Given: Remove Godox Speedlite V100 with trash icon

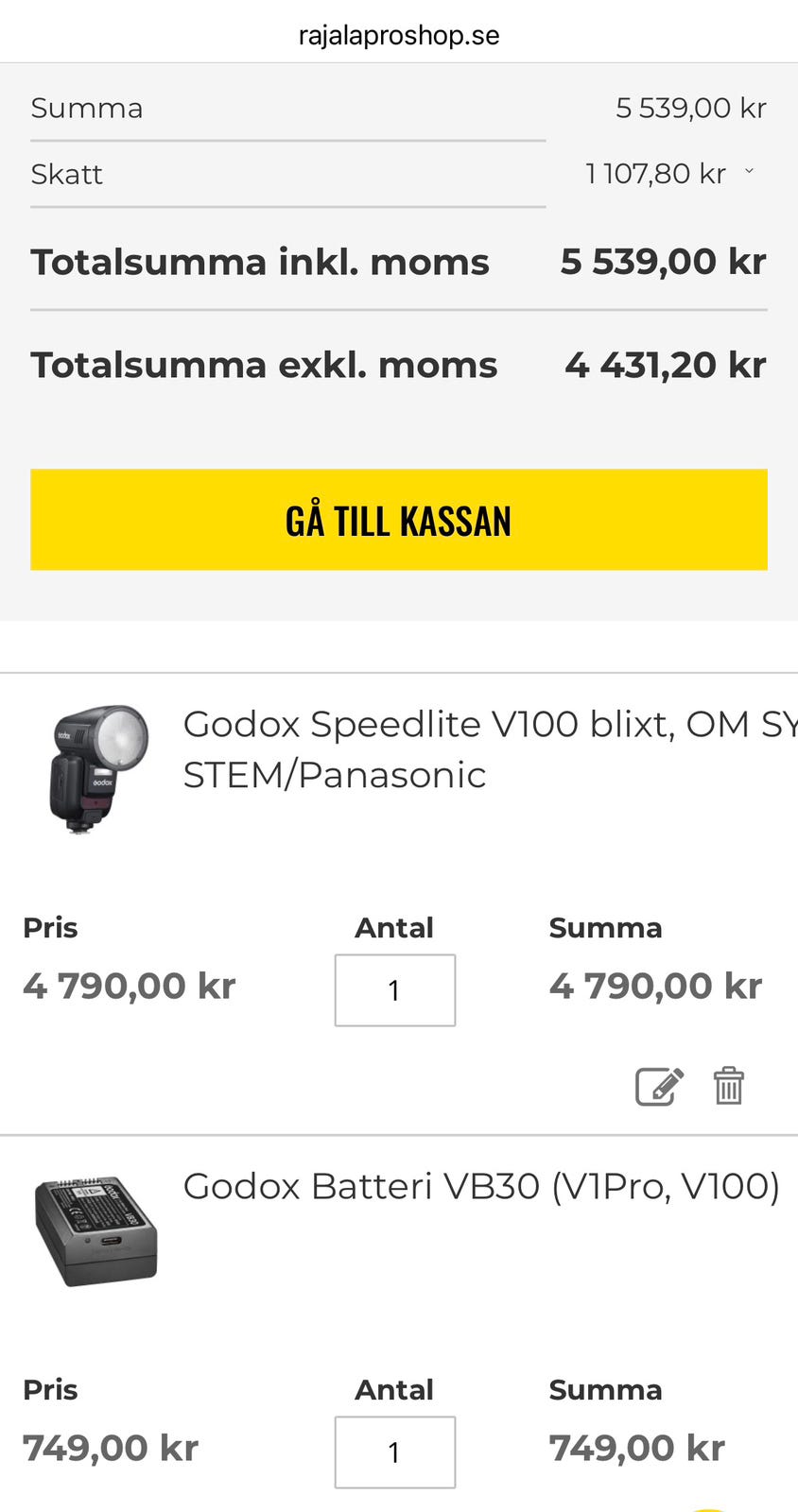Looking at the screenshot, I should pos(728,1086).
